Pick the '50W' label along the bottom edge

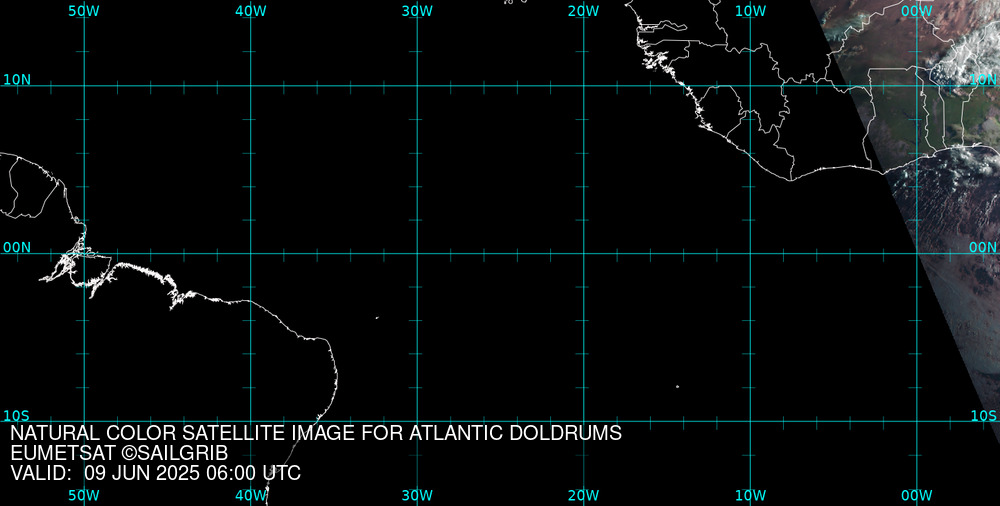(84, 496)
